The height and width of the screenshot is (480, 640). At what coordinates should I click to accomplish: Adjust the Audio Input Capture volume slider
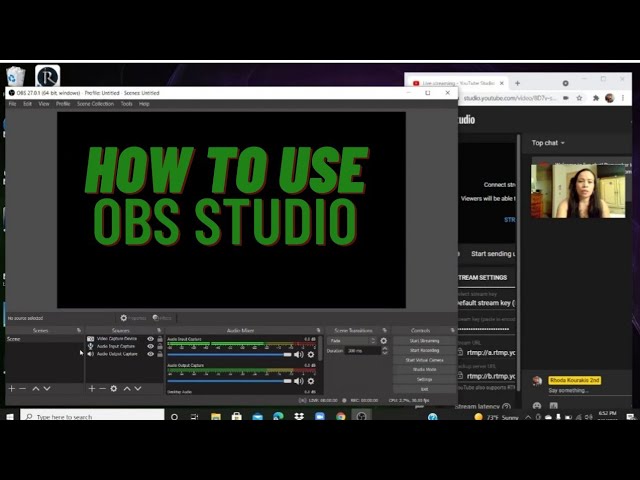pos(229,355)
